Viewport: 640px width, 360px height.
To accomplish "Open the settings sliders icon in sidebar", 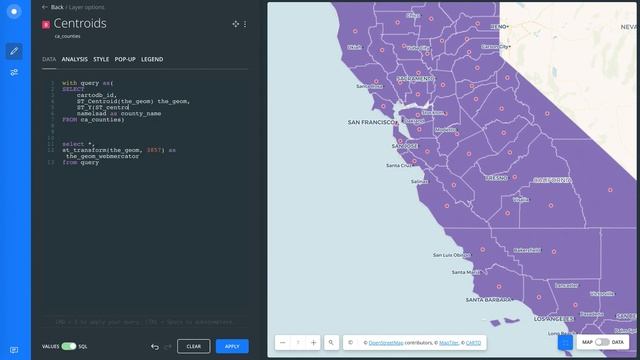I will click(x=14, y=73).
